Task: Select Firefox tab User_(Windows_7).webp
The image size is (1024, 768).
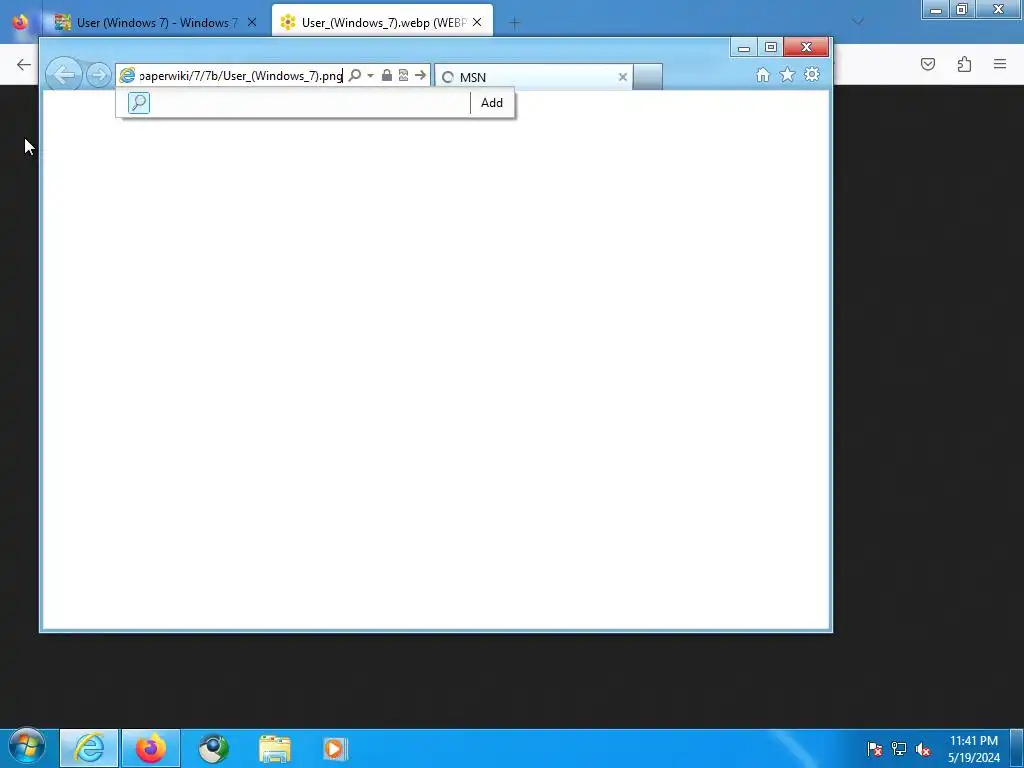Action: pos(383,23)
